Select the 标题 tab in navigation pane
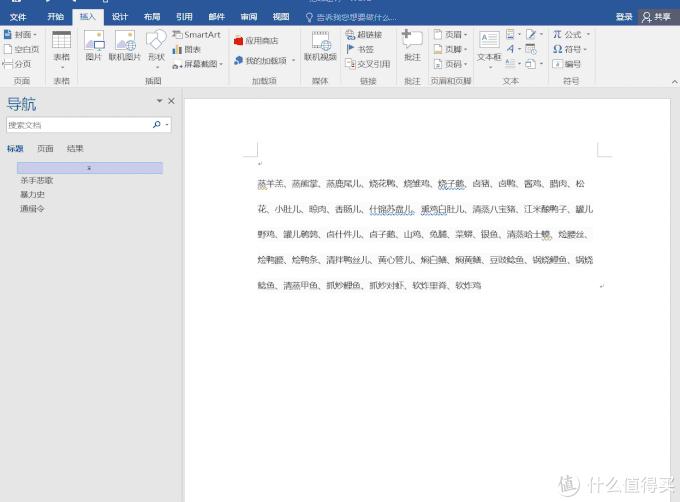The width and height of the screenshot is (680, 502). click(15, 149)
